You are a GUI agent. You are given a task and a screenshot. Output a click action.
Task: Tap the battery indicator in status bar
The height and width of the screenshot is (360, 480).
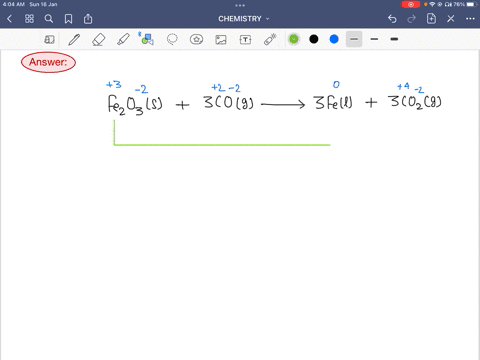click(471, 4)
